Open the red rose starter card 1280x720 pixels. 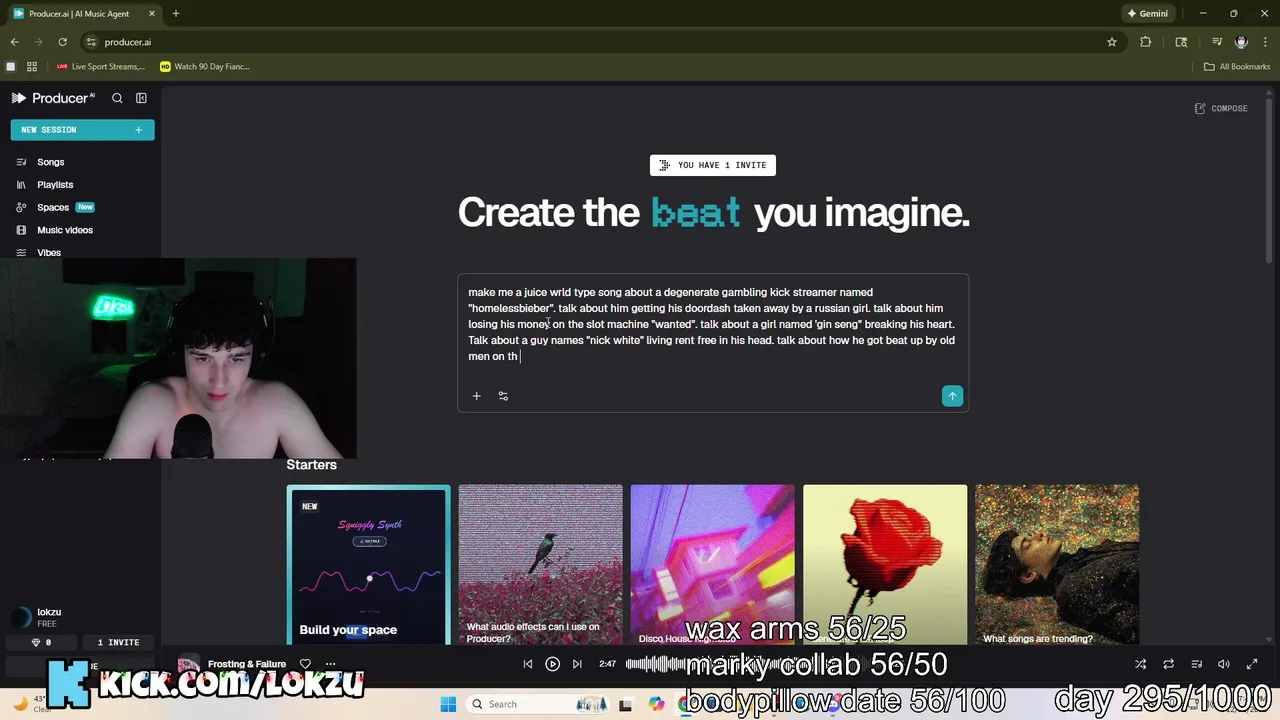[x=885, y=565]
